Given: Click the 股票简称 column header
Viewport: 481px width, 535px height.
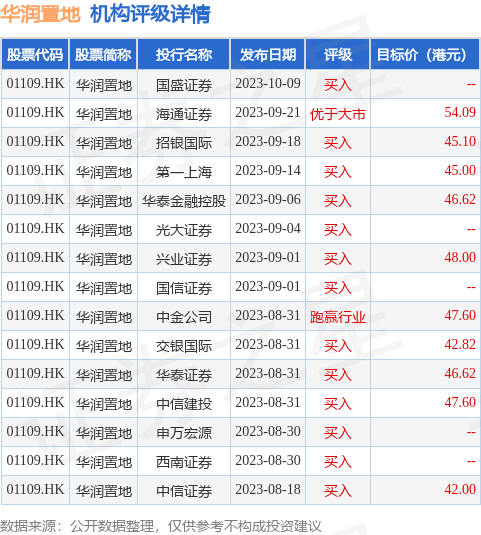Looking at the screenshot, I should tap(103, 54).
